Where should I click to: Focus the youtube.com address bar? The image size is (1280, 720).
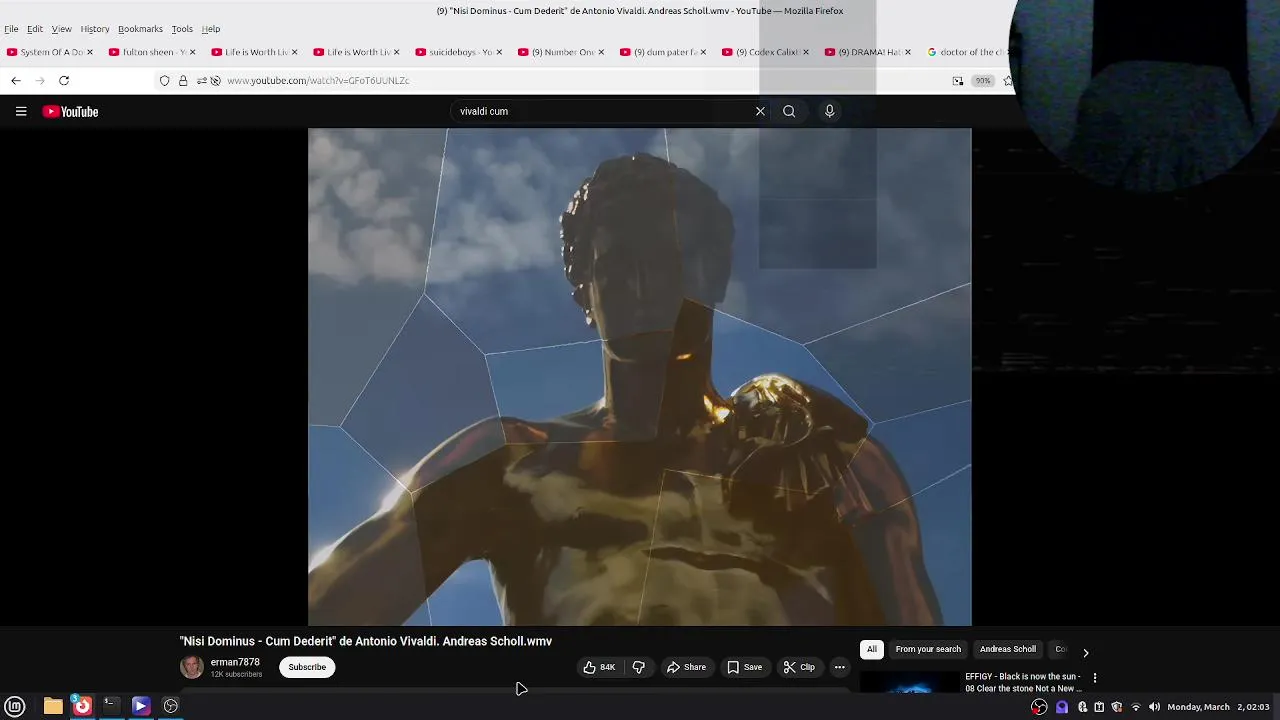(x=580, y=80)
